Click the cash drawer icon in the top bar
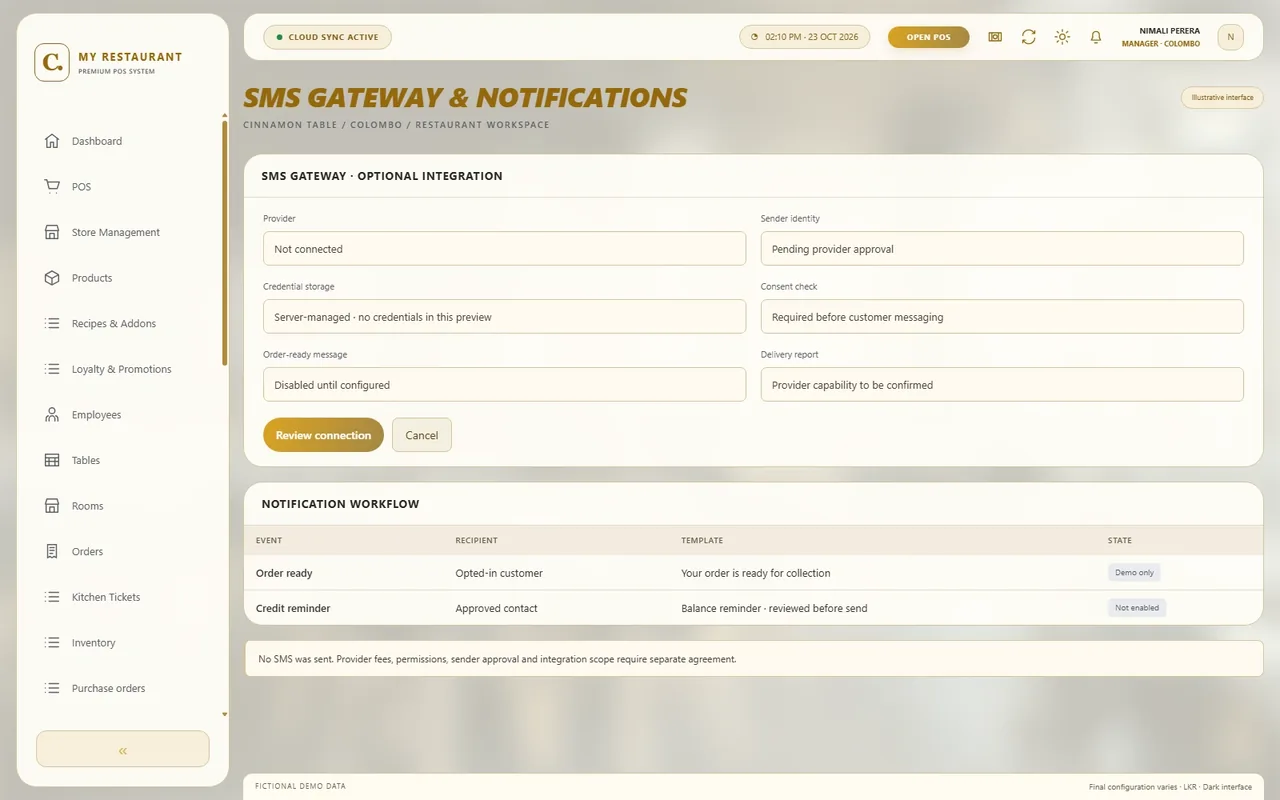This screenshot has width=1280, height=800. tap(995, 37)
